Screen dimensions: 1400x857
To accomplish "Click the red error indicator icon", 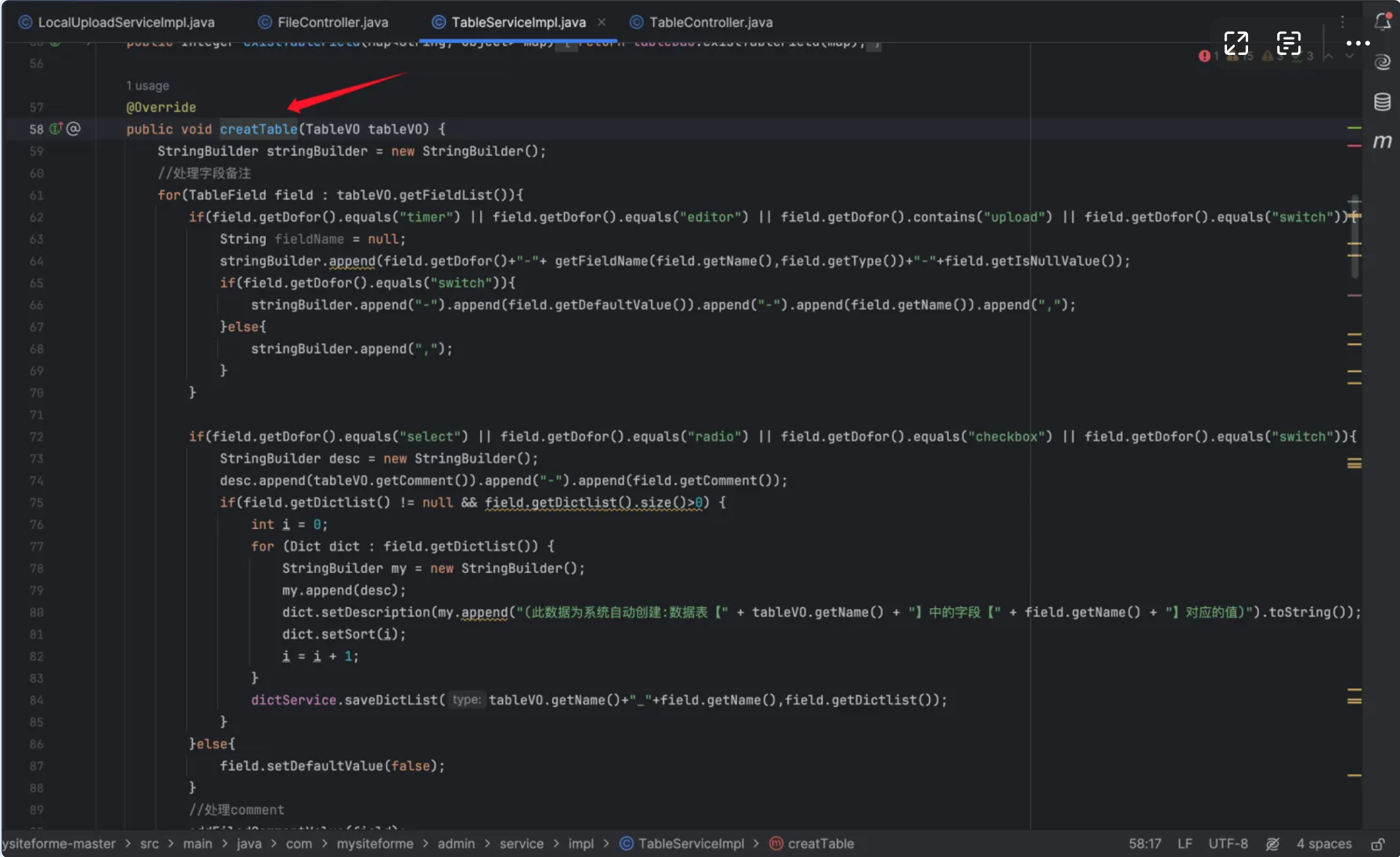I will tap(1204, 56).
